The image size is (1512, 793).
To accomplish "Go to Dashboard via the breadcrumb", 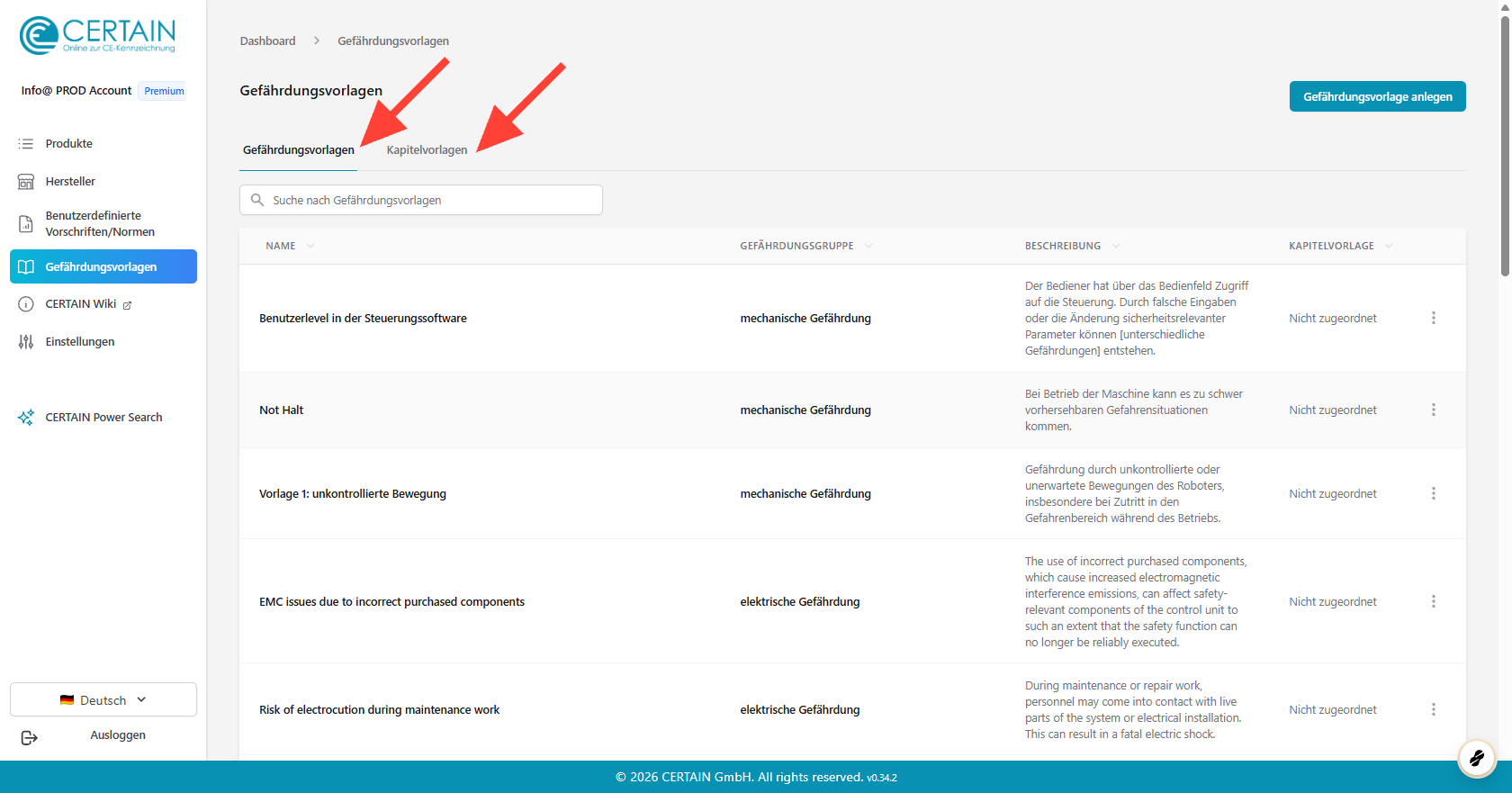I will tap(268, 41).
